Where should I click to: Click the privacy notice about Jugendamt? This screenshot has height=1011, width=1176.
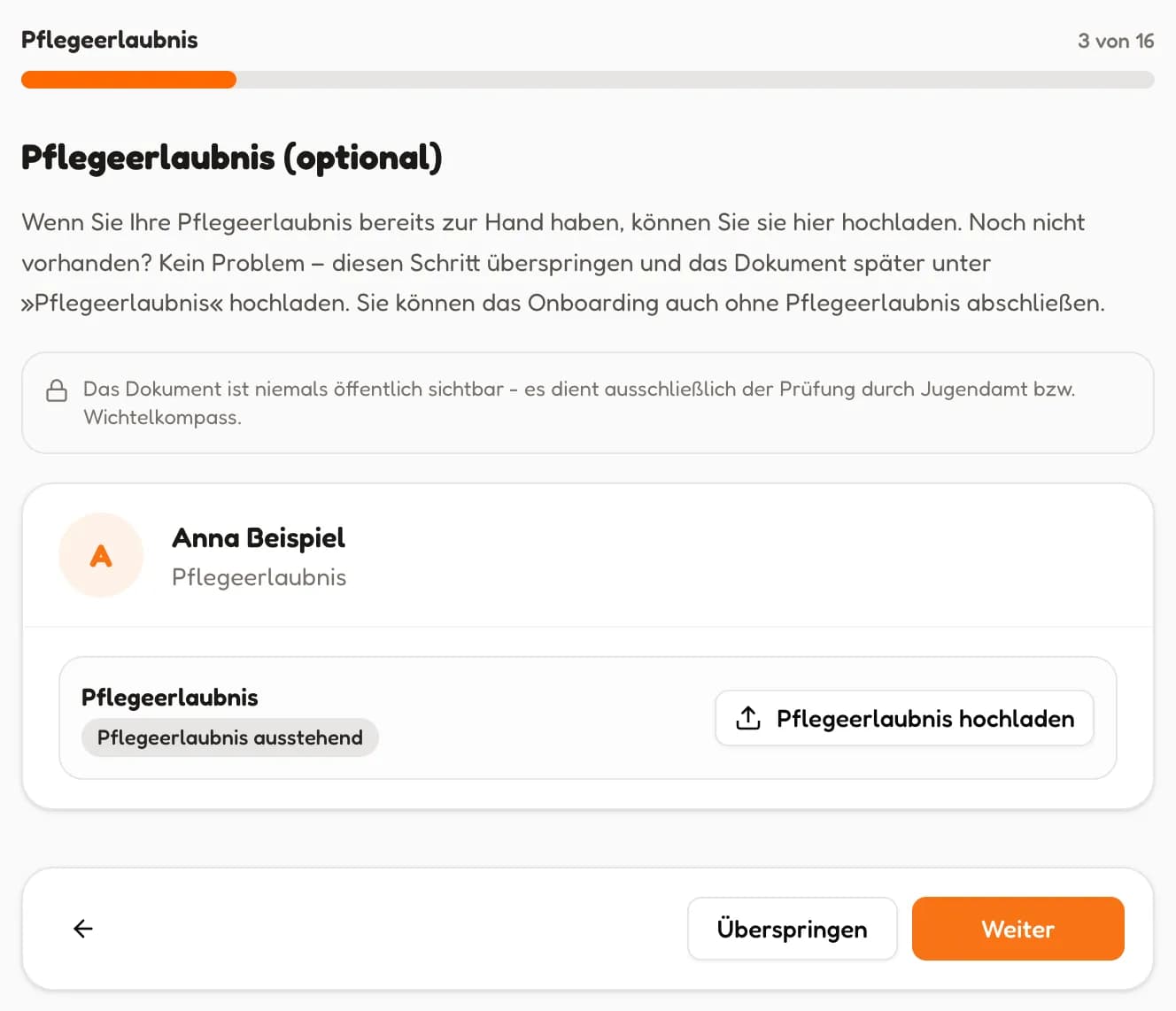click(588, 403)
